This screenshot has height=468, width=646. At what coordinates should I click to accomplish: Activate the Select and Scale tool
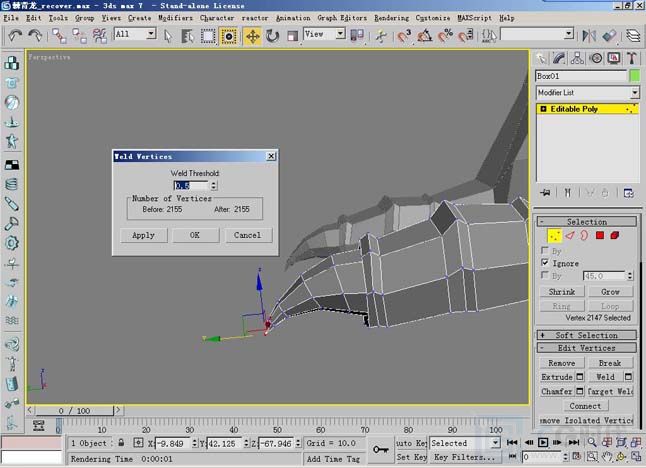point(292,36)
